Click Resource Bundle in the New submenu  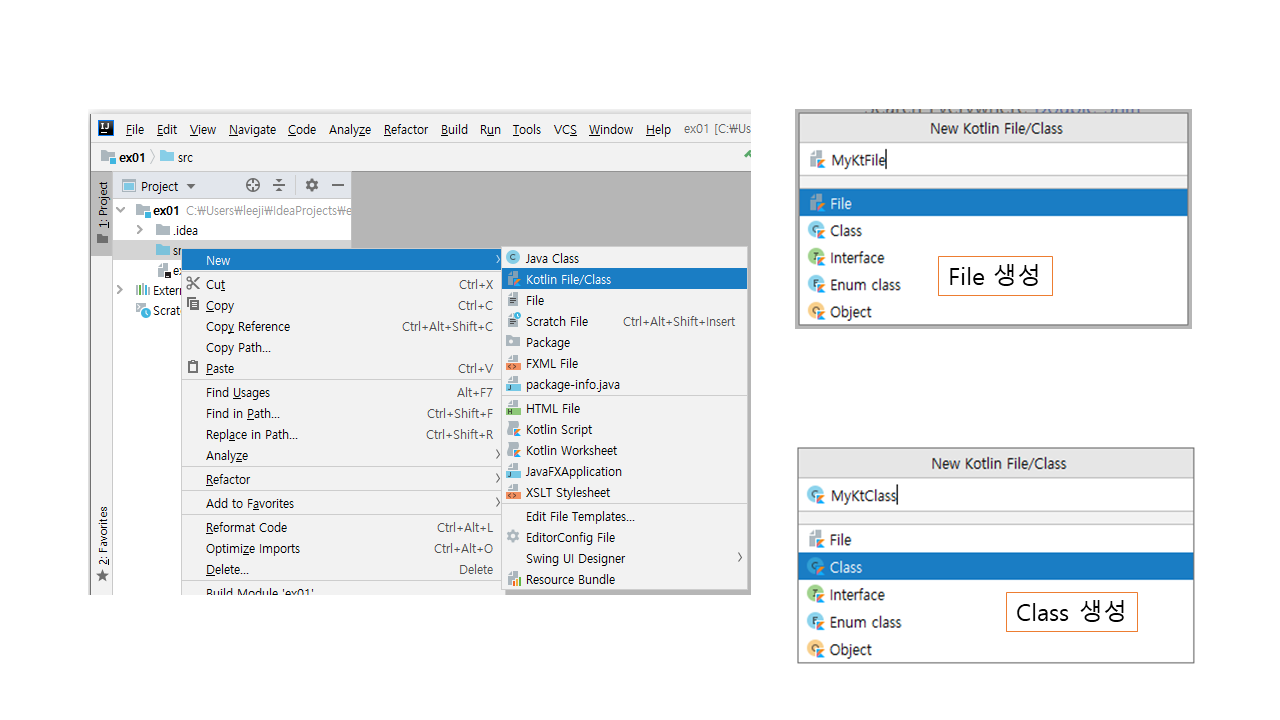coord(570,579)
